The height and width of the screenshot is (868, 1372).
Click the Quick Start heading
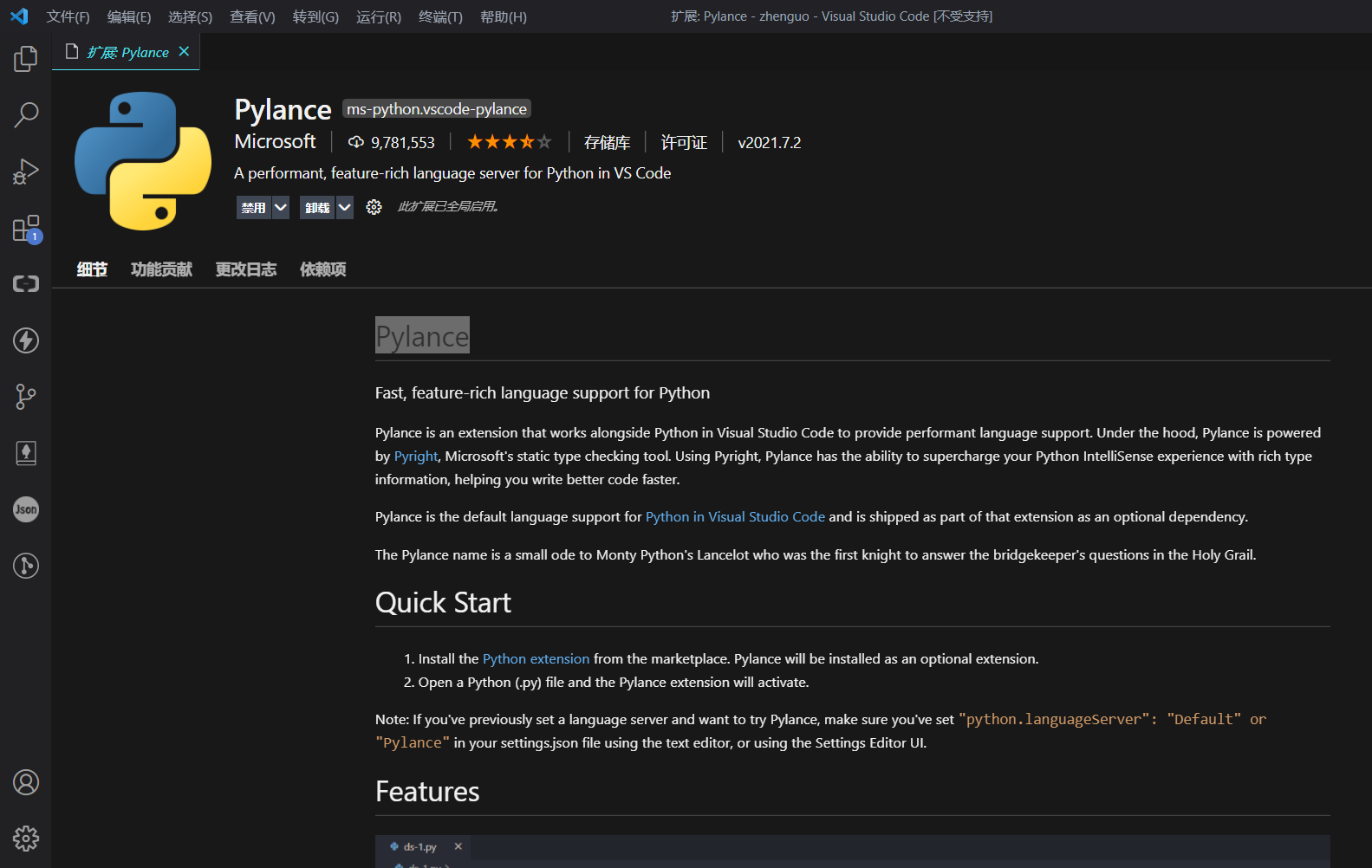click(443, 602)
